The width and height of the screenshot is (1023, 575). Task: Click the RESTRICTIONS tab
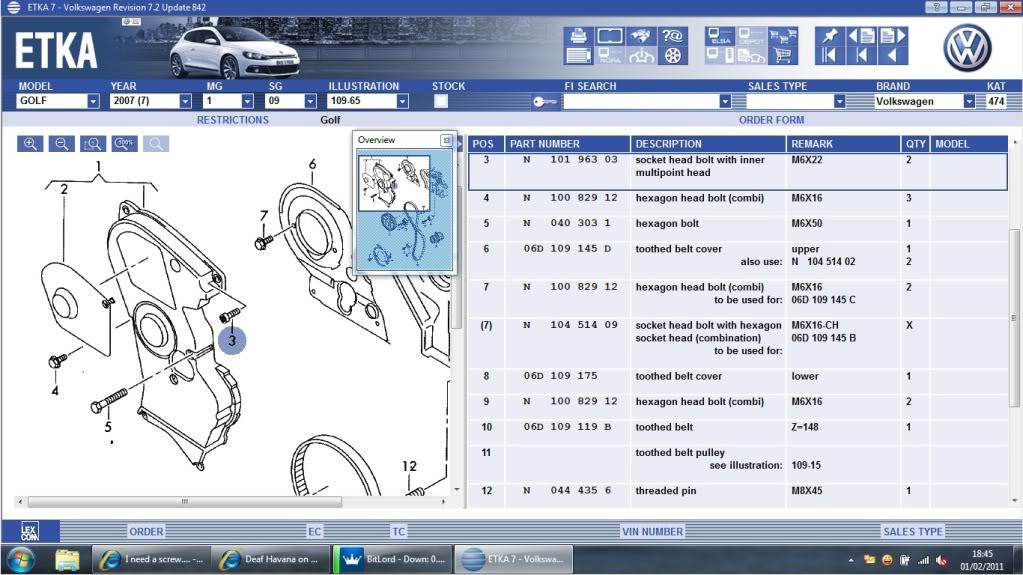click(x=233, y=120)
